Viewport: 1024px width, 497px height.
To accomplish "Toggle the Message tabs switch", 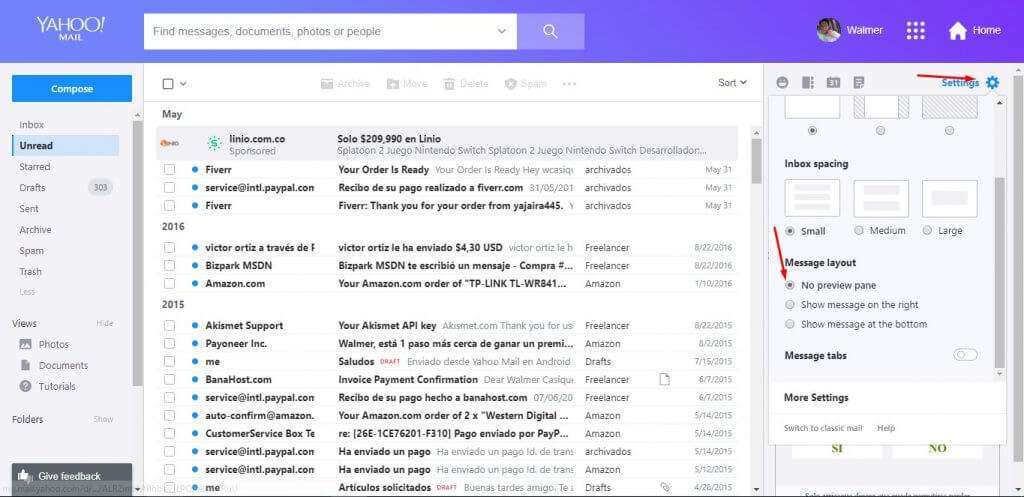I will [x=965, y=355].
